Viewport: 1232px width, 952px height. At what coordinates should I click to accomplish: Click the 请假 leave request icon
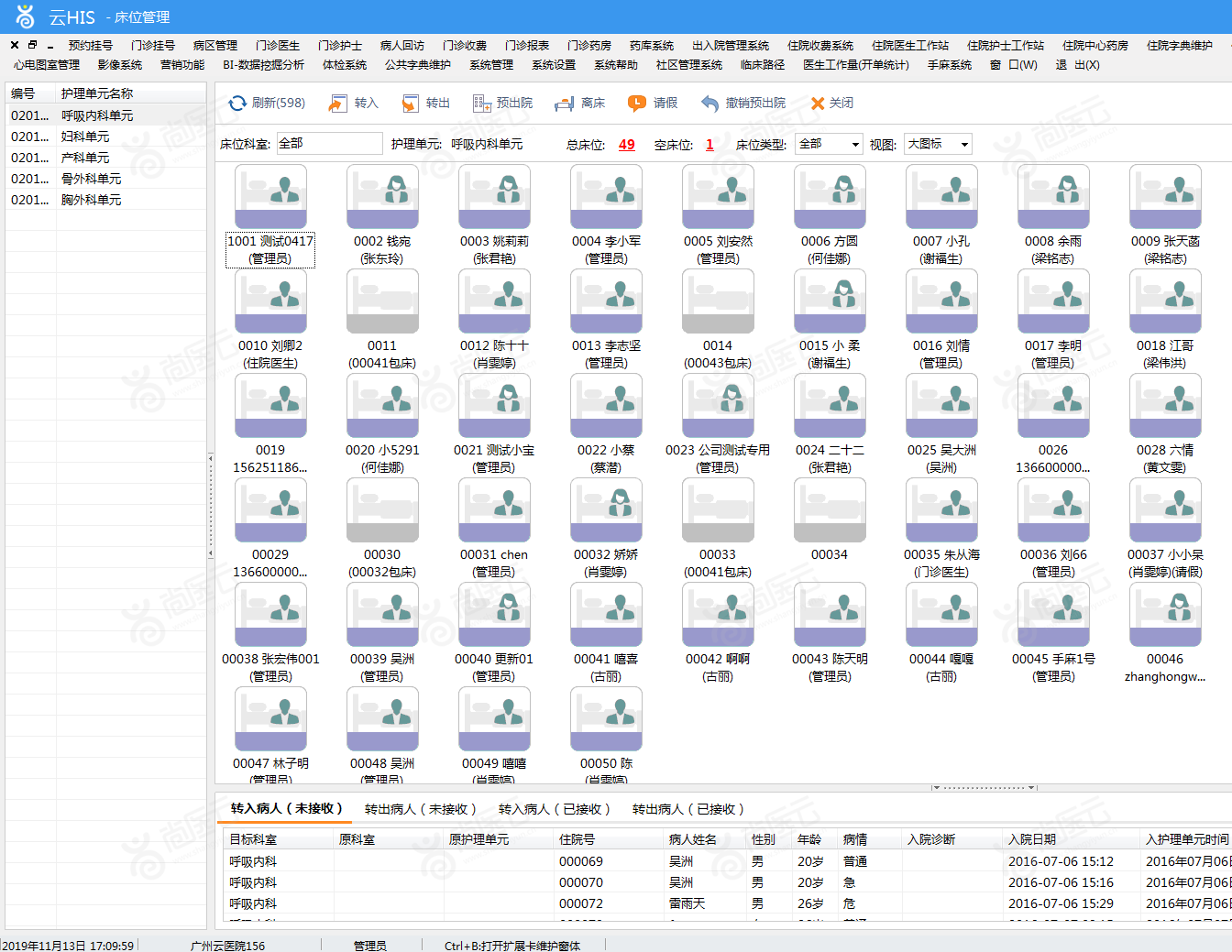pyautogui.click(x=637, y=104)
